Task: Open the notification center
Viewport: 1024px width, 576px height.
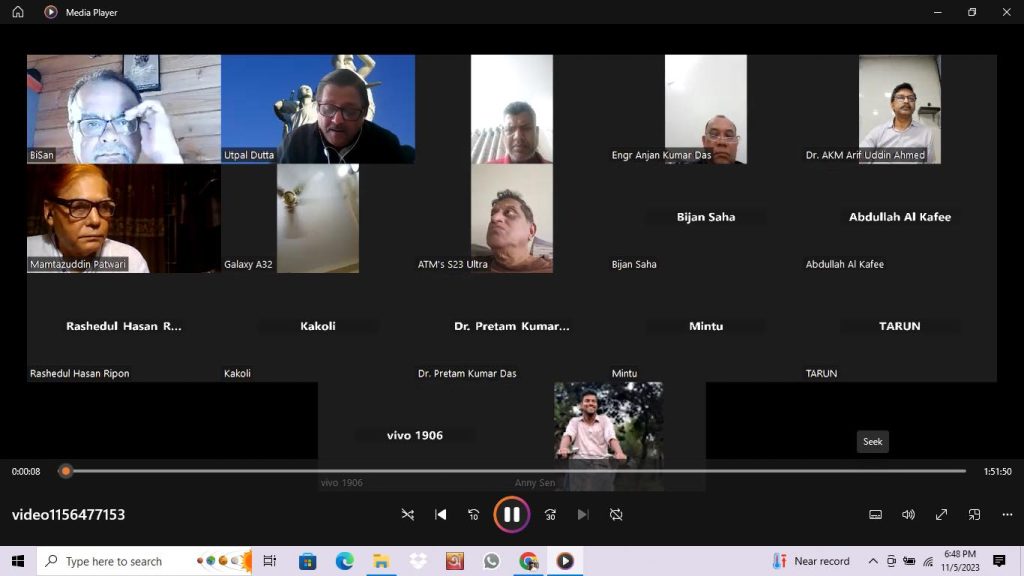Action: [x=998, y=561]
